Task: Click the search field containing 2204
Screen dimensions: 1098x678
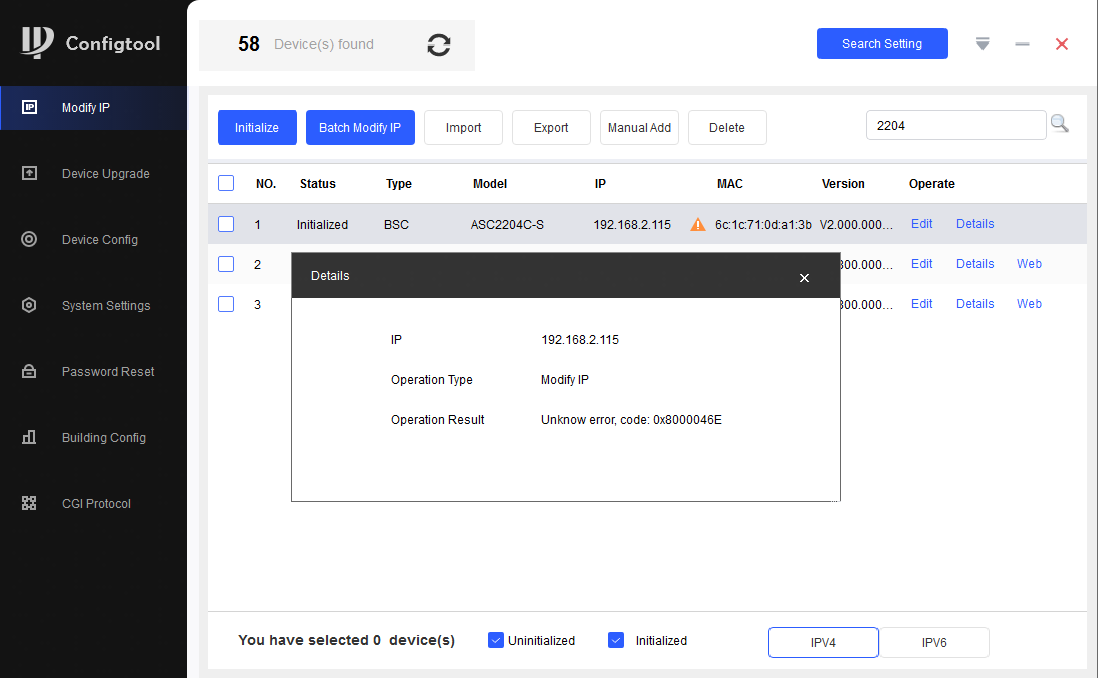Action: tap(955, 125)
